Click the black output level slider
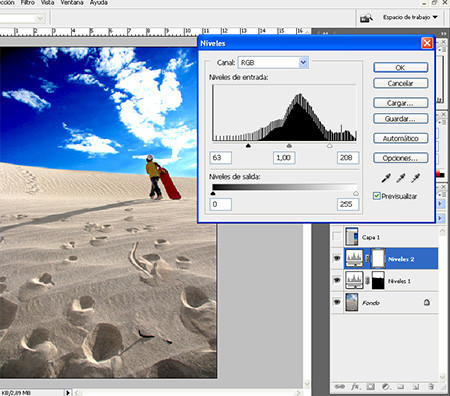This screenshot has height=396, width=450. pos(213,193)
